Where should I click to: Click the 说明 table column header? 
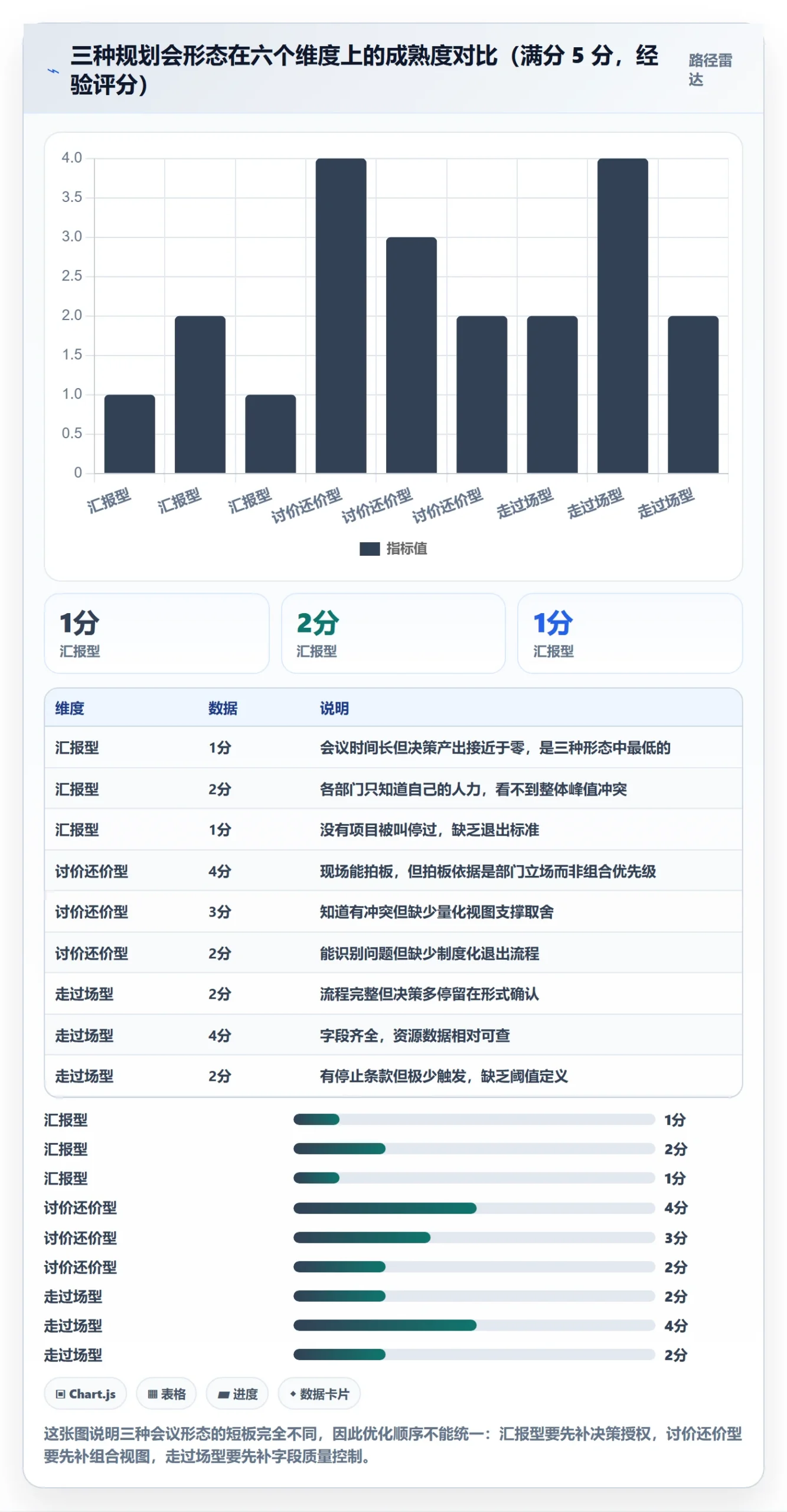(334, 708)
